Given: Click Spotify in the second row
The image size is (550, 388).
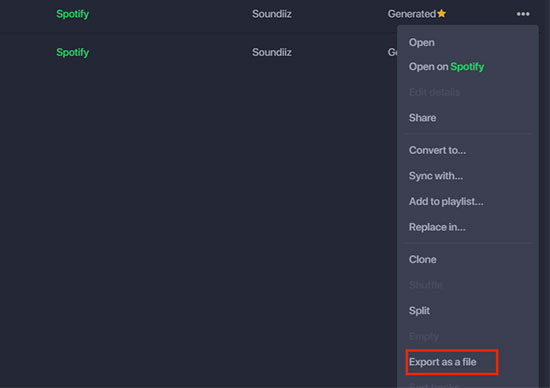Looking at the screenshot, I should pyautogui.click(x=73, y=52).
